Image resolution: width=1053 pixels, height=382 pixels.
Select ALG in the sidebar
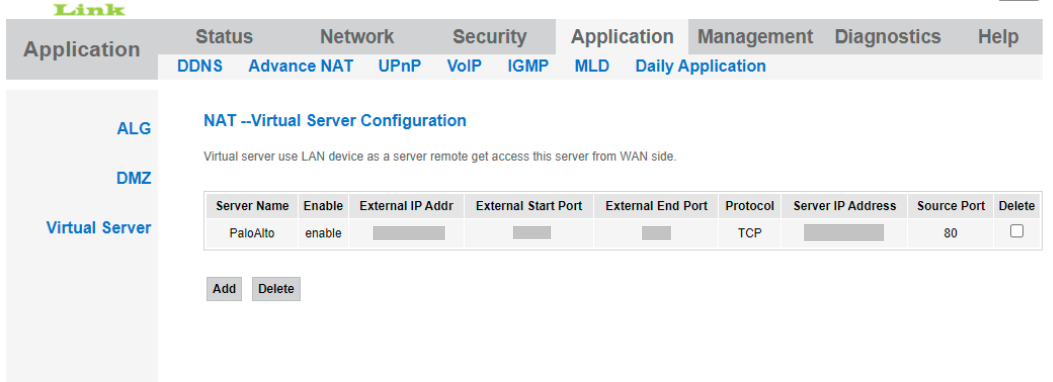click(x=134, y=128)
